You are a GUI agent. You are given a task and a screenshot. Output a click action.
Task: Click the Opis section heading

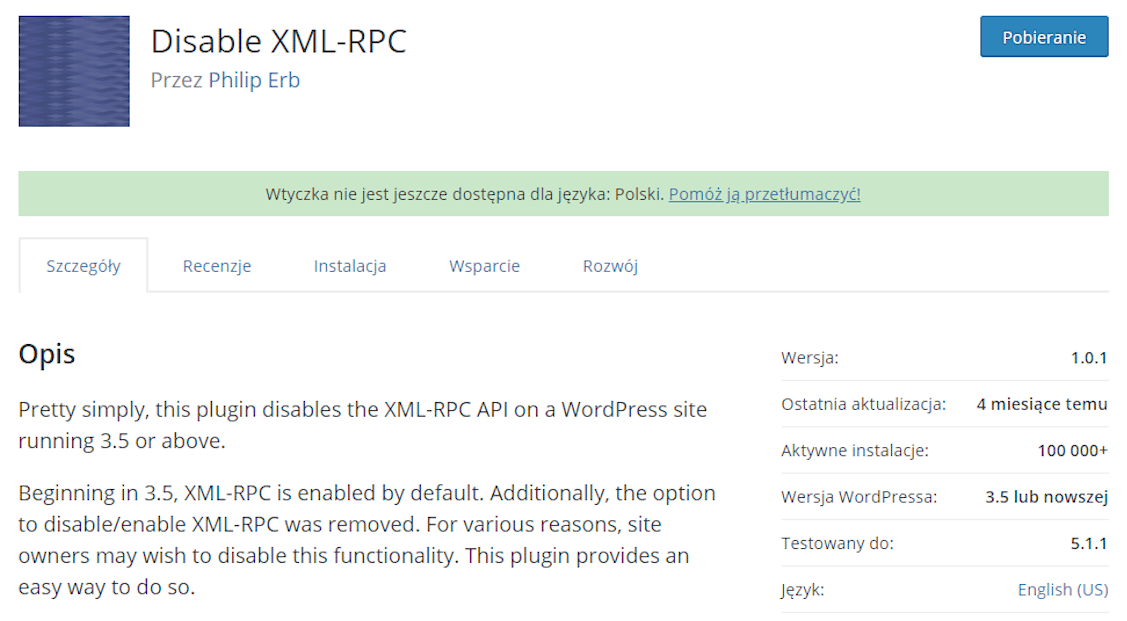click(x=47, y=354)
